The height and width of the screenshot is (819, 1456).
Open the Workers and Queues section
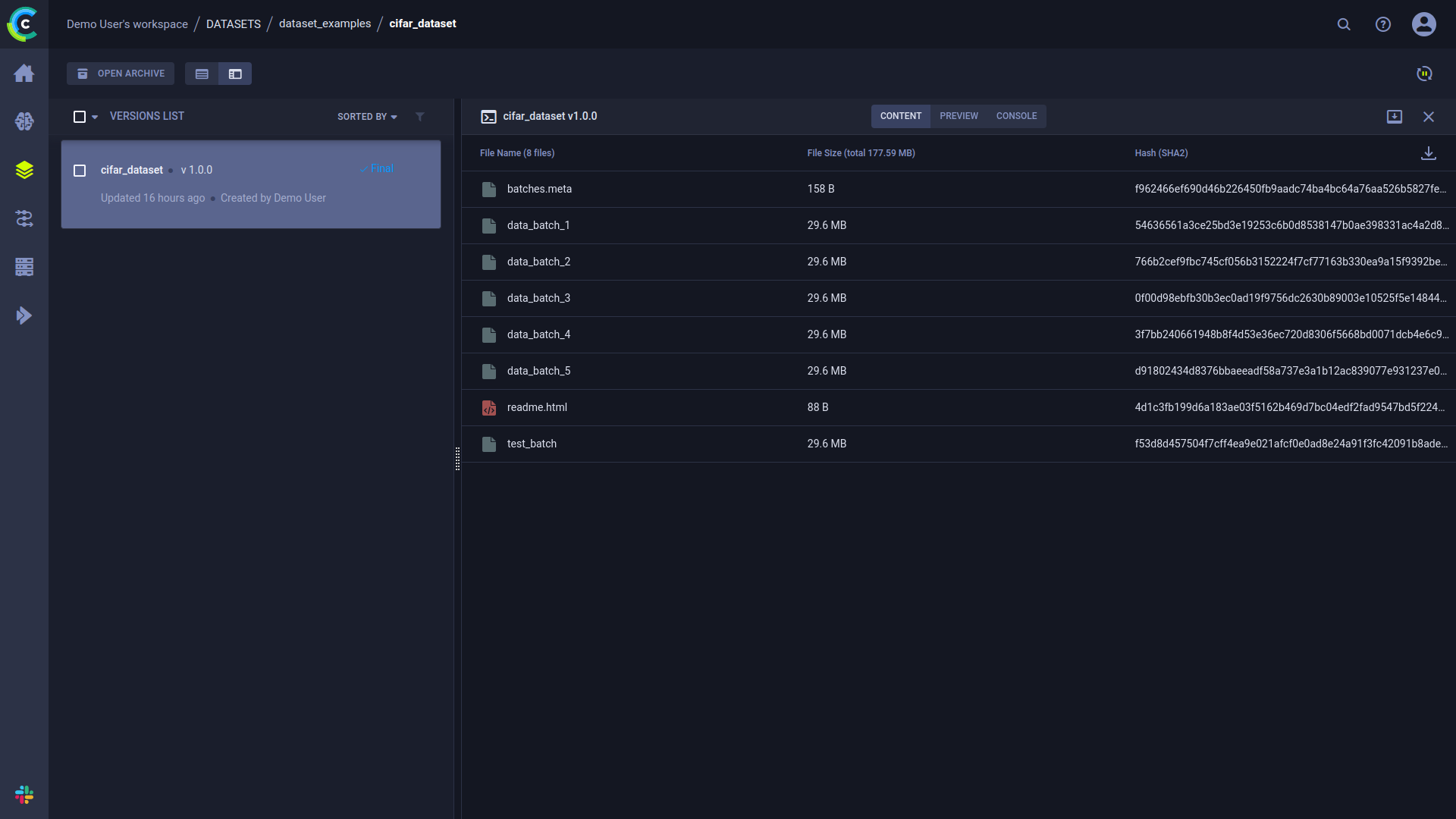click(x=24, y=267)
